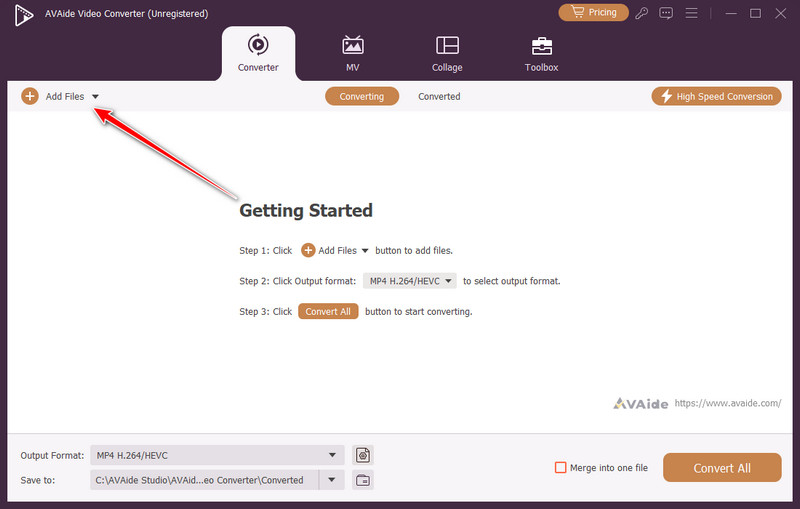
Task: Open the Save to folder icon
Action: [363, 480]
